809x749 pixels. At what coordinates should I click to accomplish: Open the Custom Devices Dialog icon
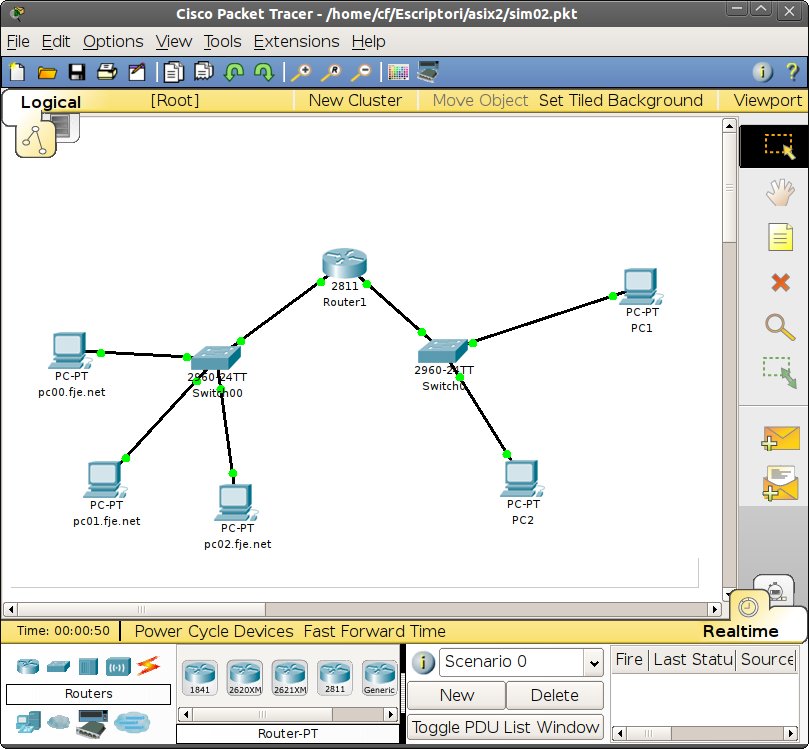[428, 72]
